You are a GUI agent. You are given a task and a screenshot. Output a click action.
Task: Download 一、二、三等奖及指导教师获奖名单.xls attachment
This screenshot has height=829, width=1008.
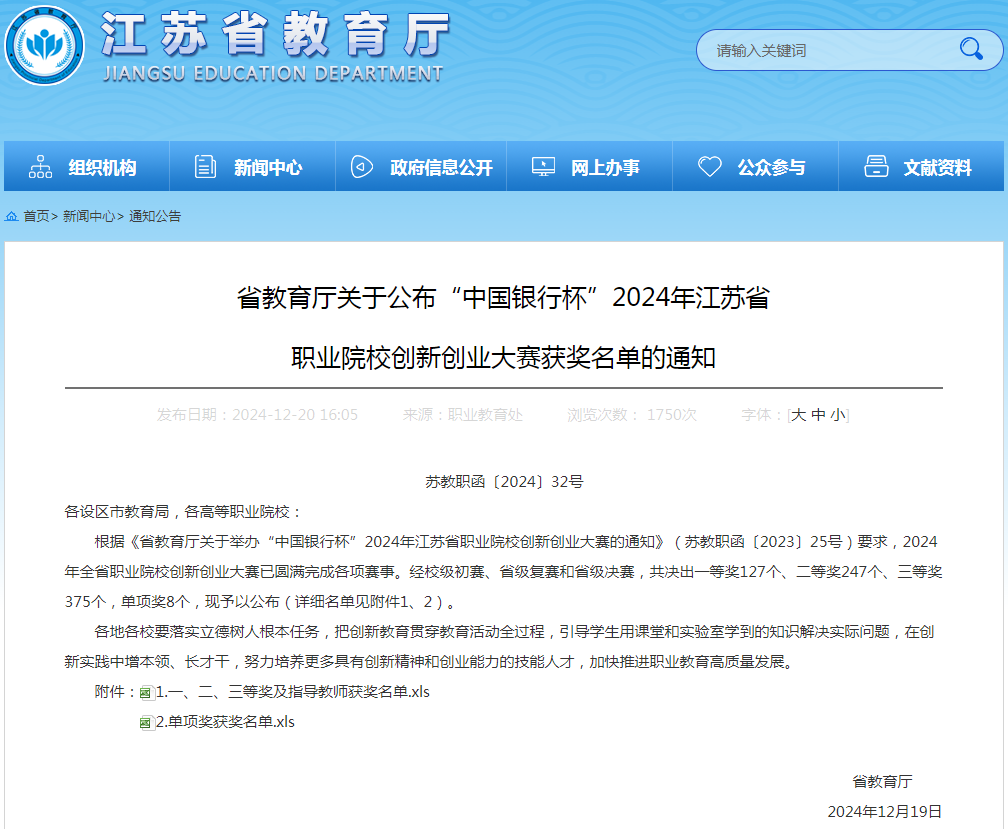(x=292, y=692)
